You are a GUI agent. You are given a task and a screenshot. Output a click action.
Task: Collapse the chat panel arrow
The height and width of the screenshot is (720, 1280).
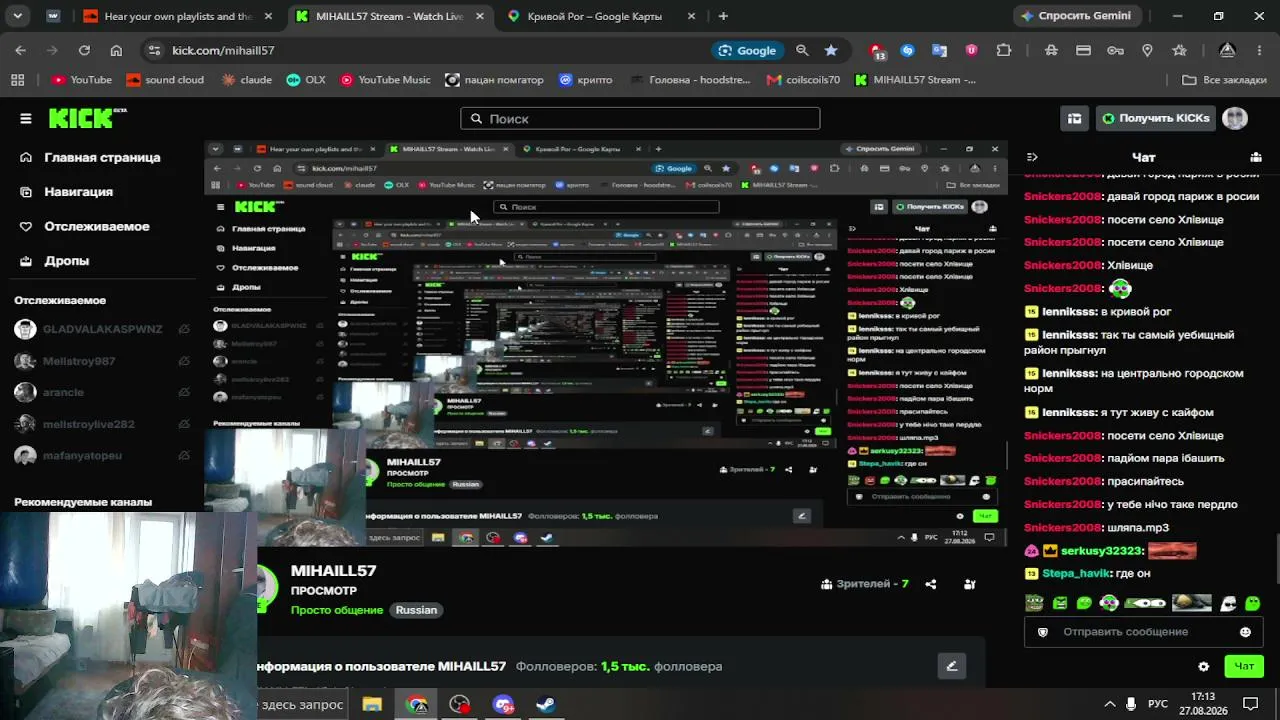click(1033, 157)
